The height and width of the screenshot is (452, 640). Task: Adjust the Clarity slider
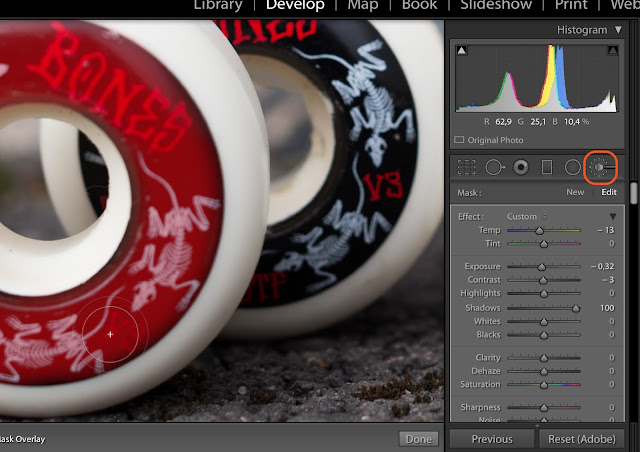pos(544,358)
